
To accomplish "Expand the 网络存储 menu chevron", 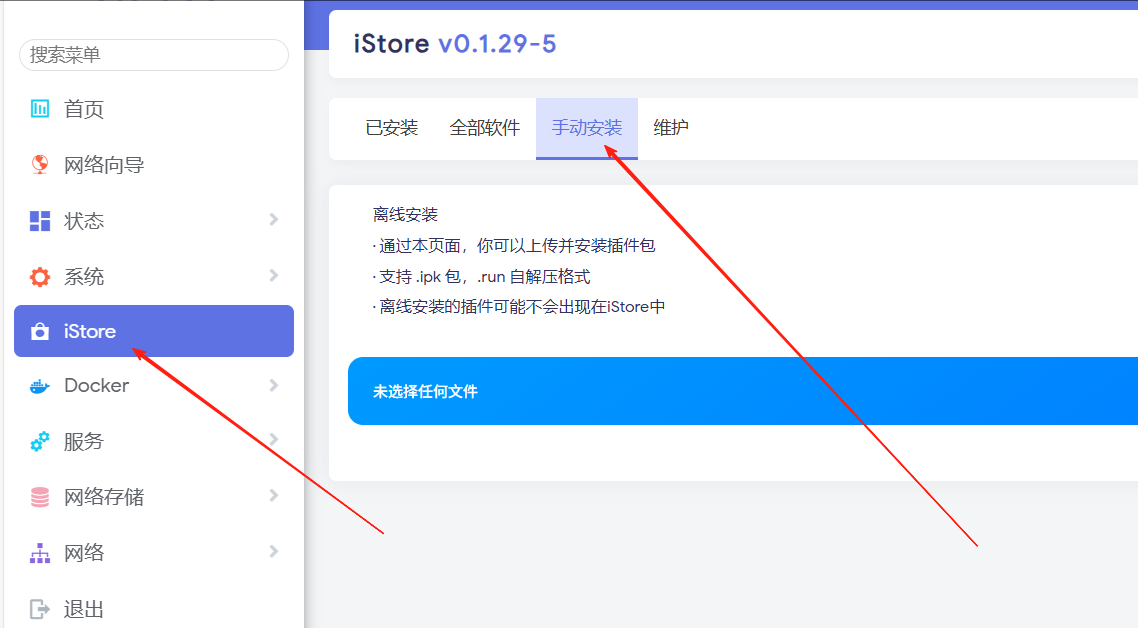I will tap(274, 495).
